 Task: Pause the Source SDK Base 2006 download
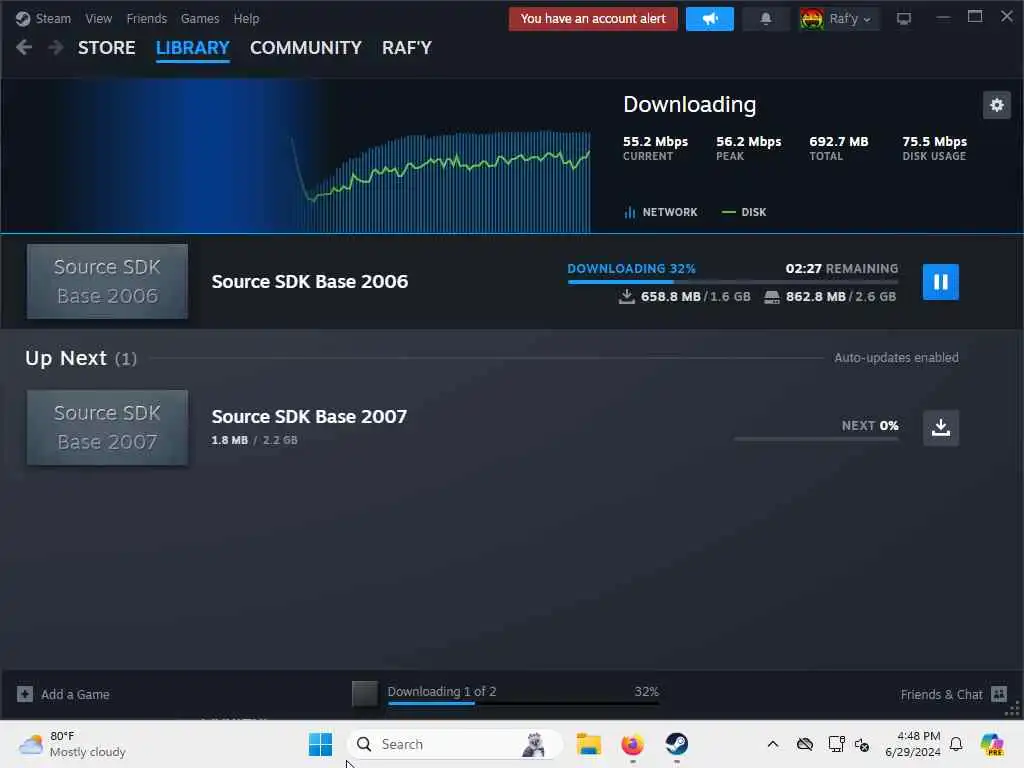pos(940,282)
